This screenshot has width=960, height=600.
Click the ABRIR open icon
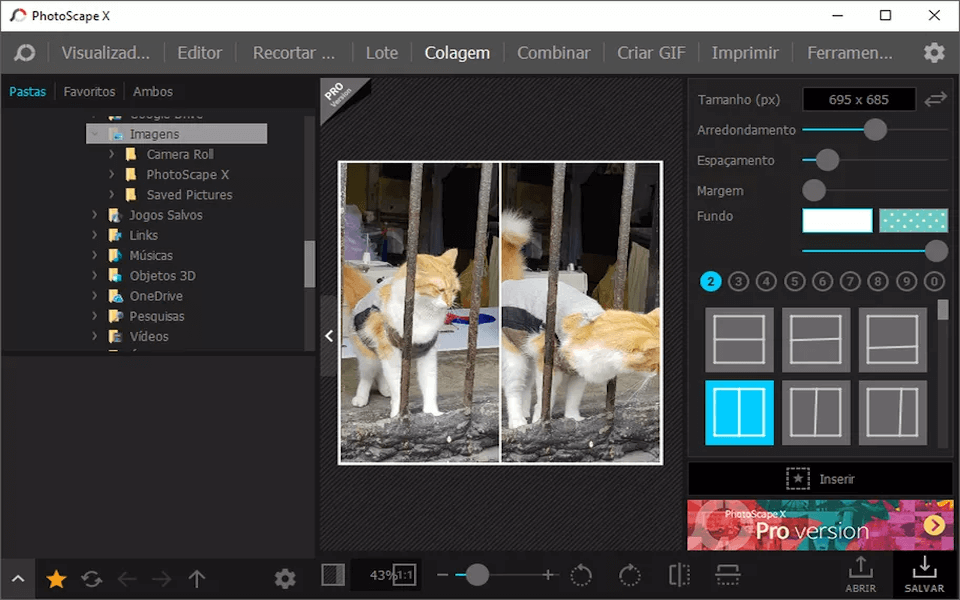pos(860,574)
